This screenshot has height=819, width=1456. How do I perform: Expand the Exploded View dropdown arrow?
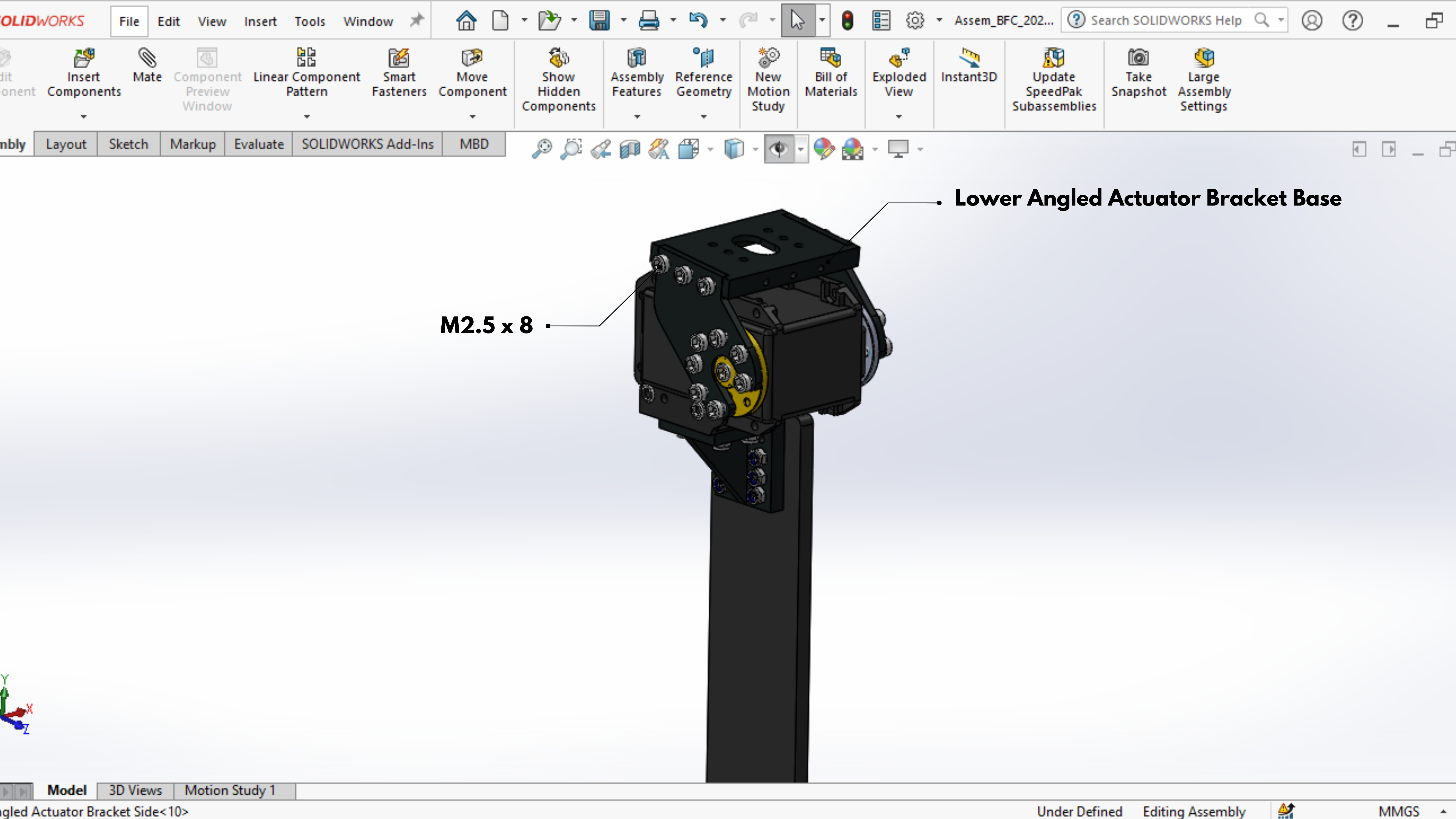(x=899, y=116)
